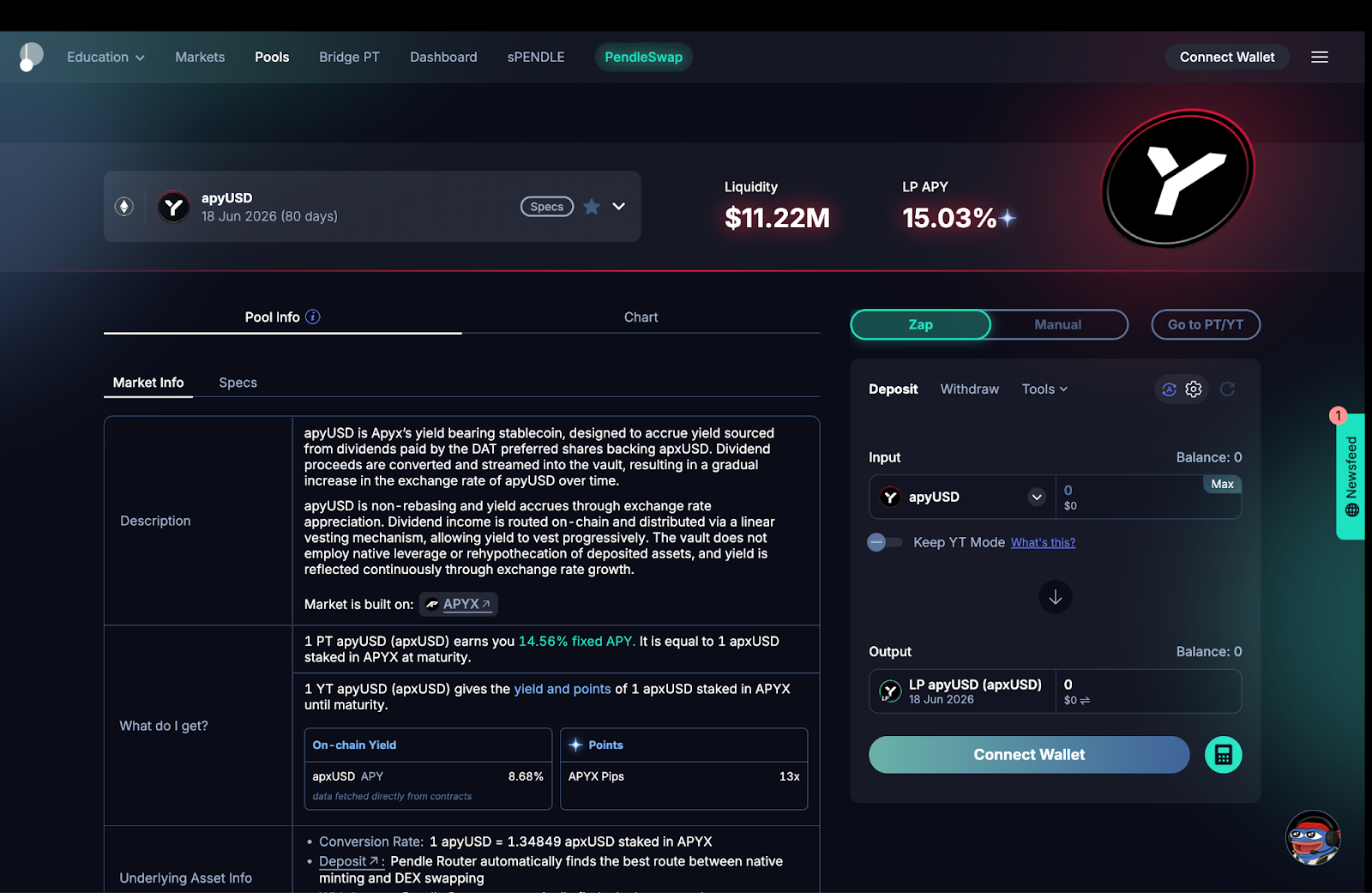Open the Newsfeed side tab
Image resolution: width=1372 pixels, height=893 pixels.
click(x=1351, y=476)
